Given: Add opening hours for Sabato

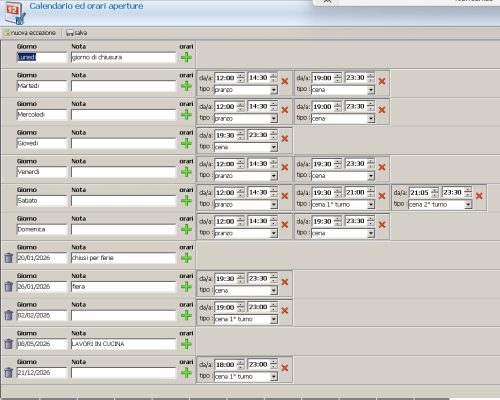Looking at the screenshot, I should click(x=186, y=201).
